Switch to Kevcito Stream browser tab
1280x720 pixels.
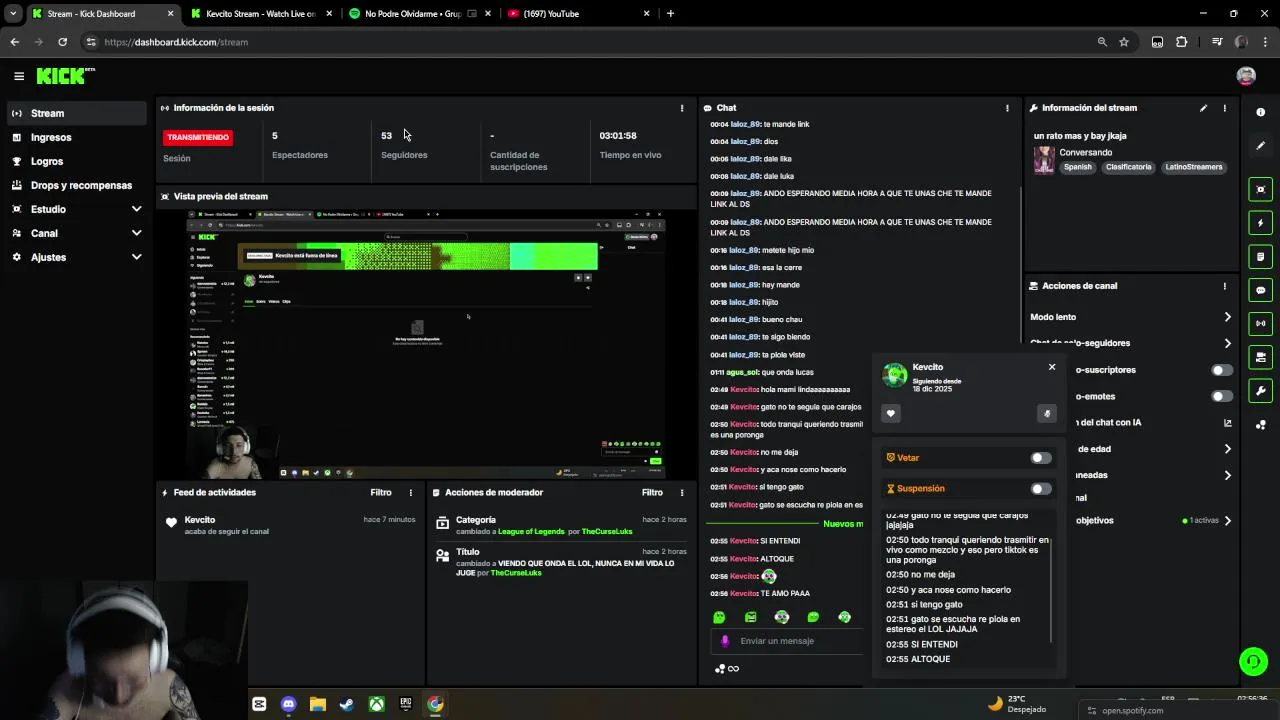coord(261,14)
